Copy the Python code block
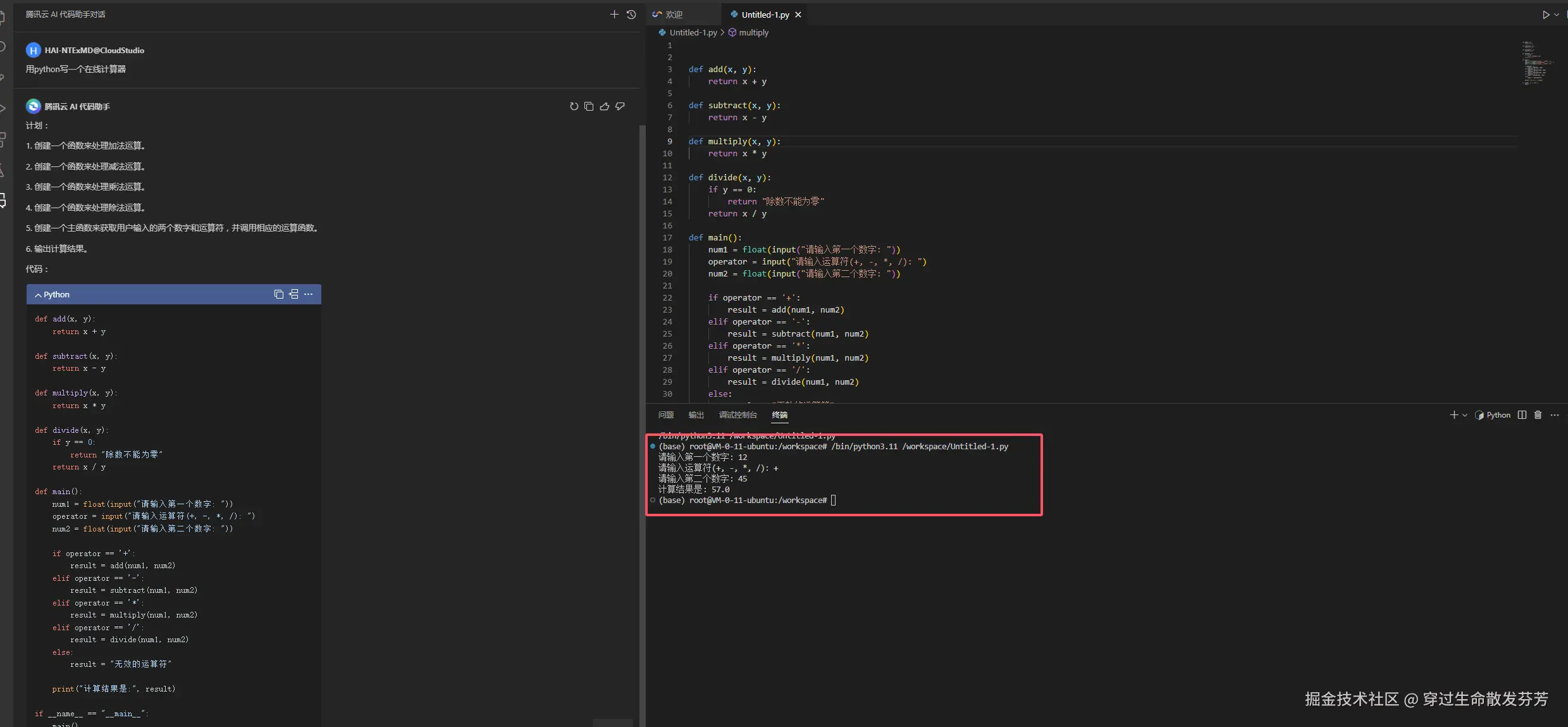 [x=278, y=294]
